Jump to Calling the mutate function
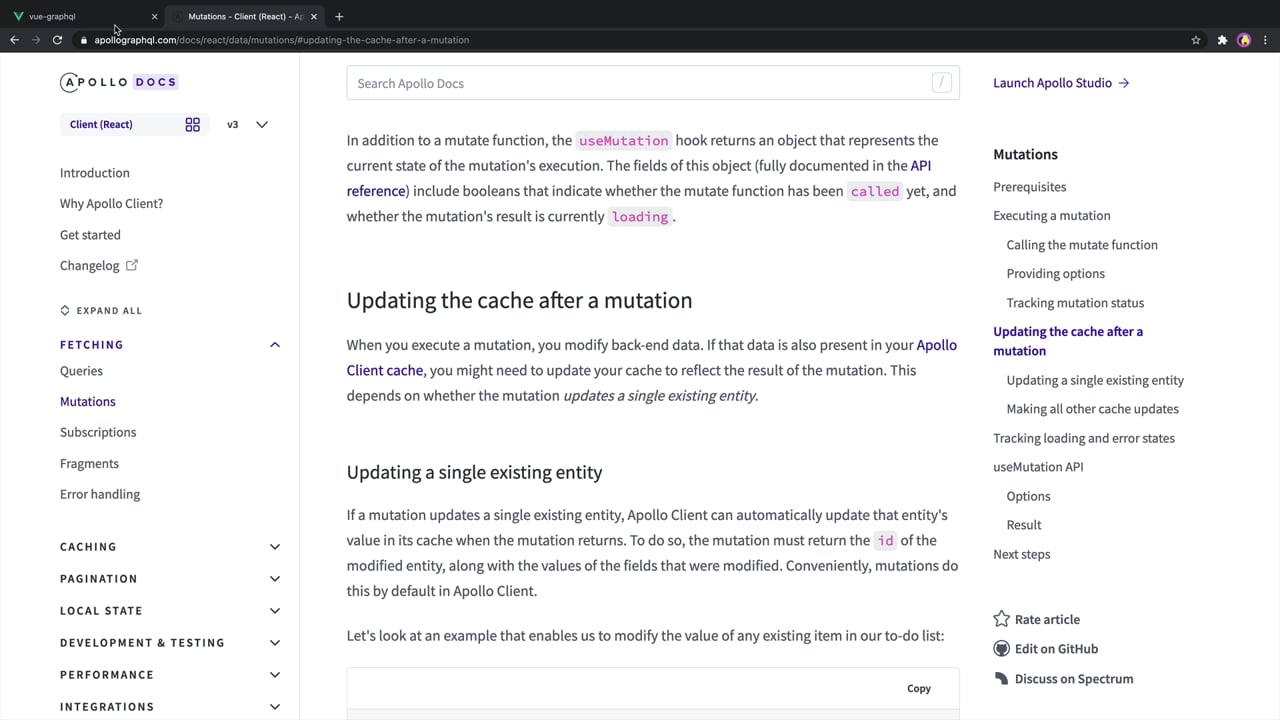The height and width of the screenshot is (720, 1280). click(x=1082, y=244)
